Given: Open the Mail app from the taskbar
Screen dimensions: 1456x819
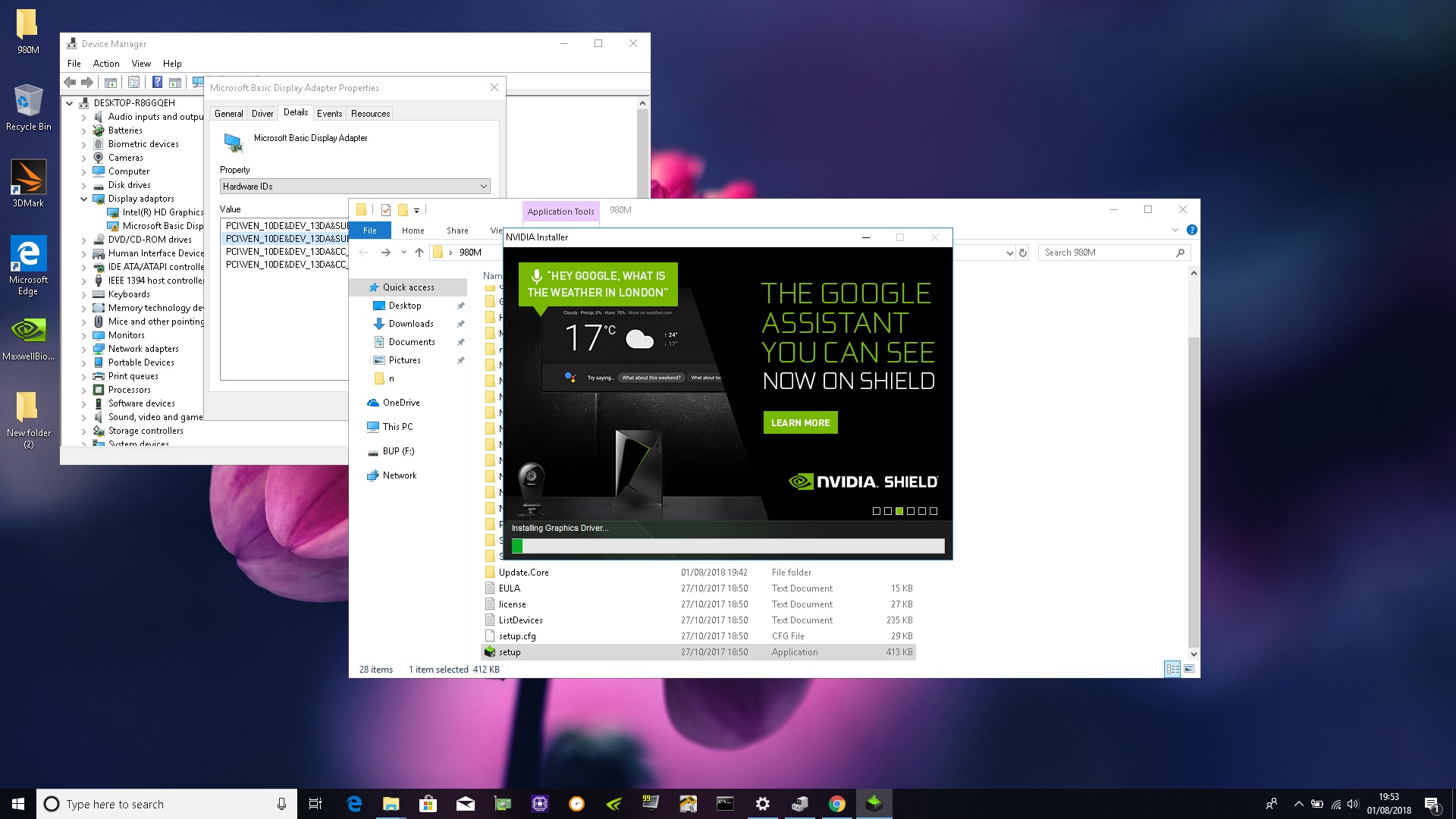Looking at the screenshot, I should (x=466, y=804).
